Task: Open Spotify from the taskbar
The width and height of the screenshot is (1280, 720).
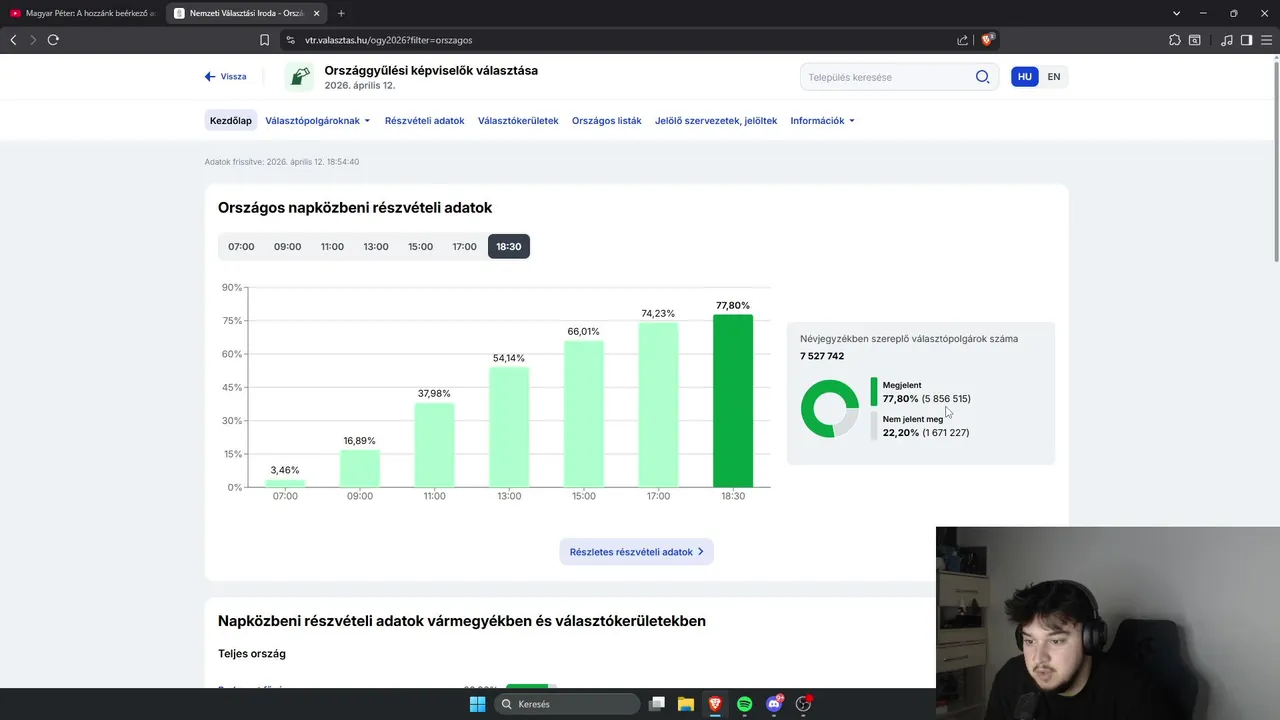Action: [x=745, y=704]
